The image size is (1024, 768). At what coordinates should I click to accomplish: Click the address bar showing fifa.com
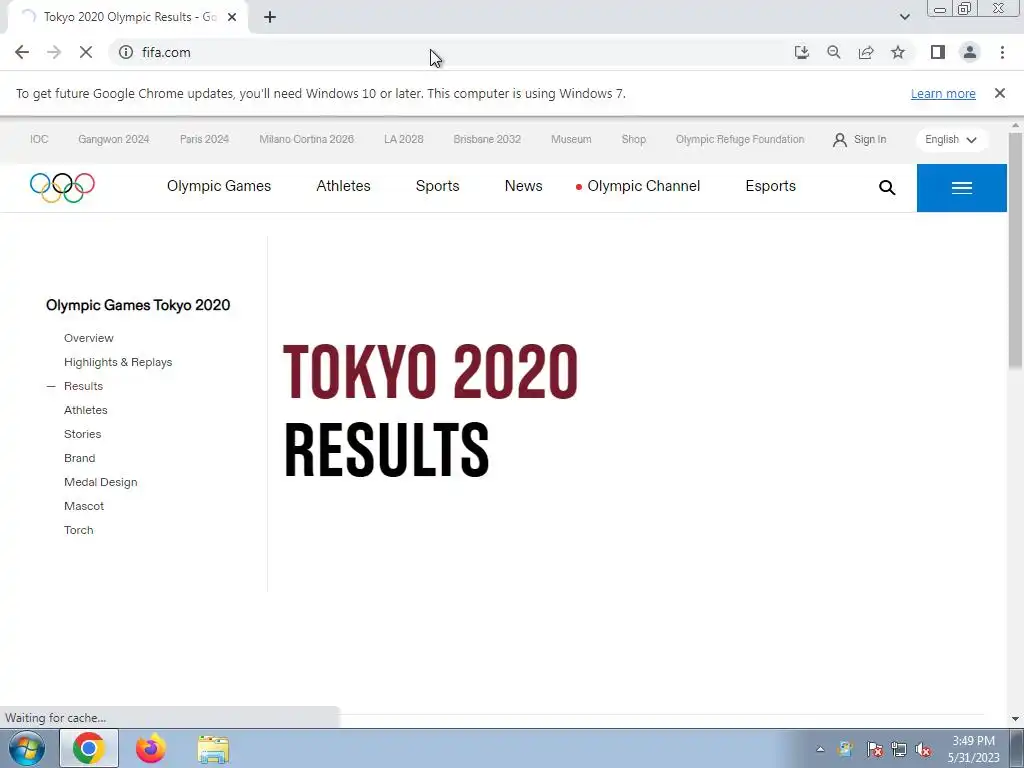pos(451,52)
